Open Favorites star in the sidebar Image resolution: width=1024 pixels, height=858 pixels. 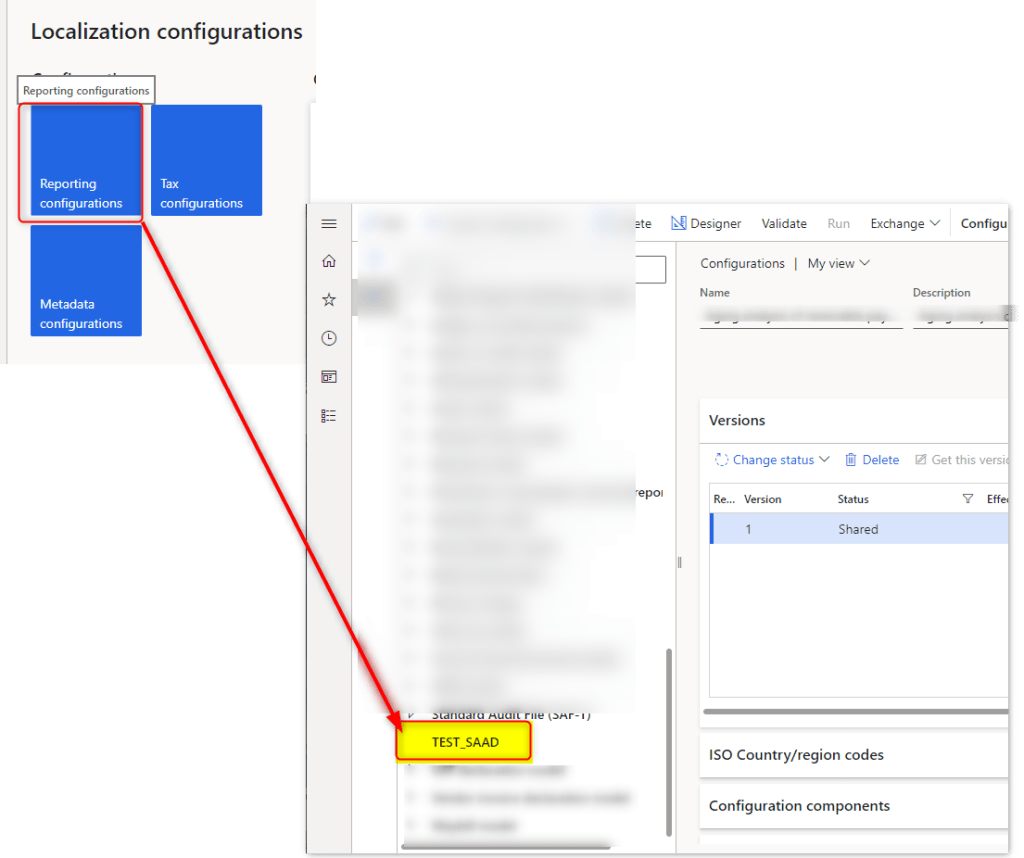click(329, 300)
